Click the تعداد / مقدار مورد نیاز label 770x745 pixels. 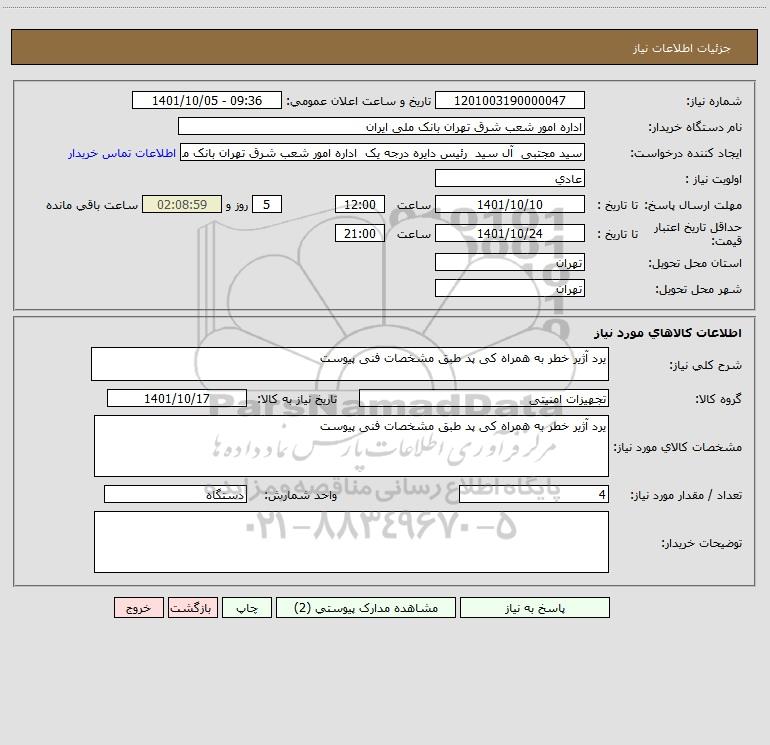tap(686, 495)
